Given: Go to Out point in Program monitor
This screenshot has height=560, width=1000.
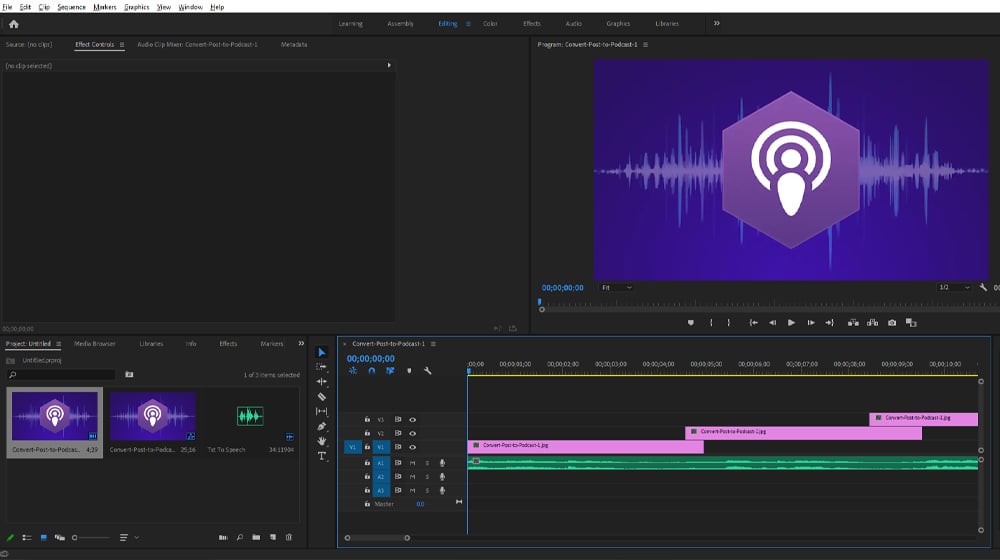Looking at the screenshot, I should coord(829,323).
